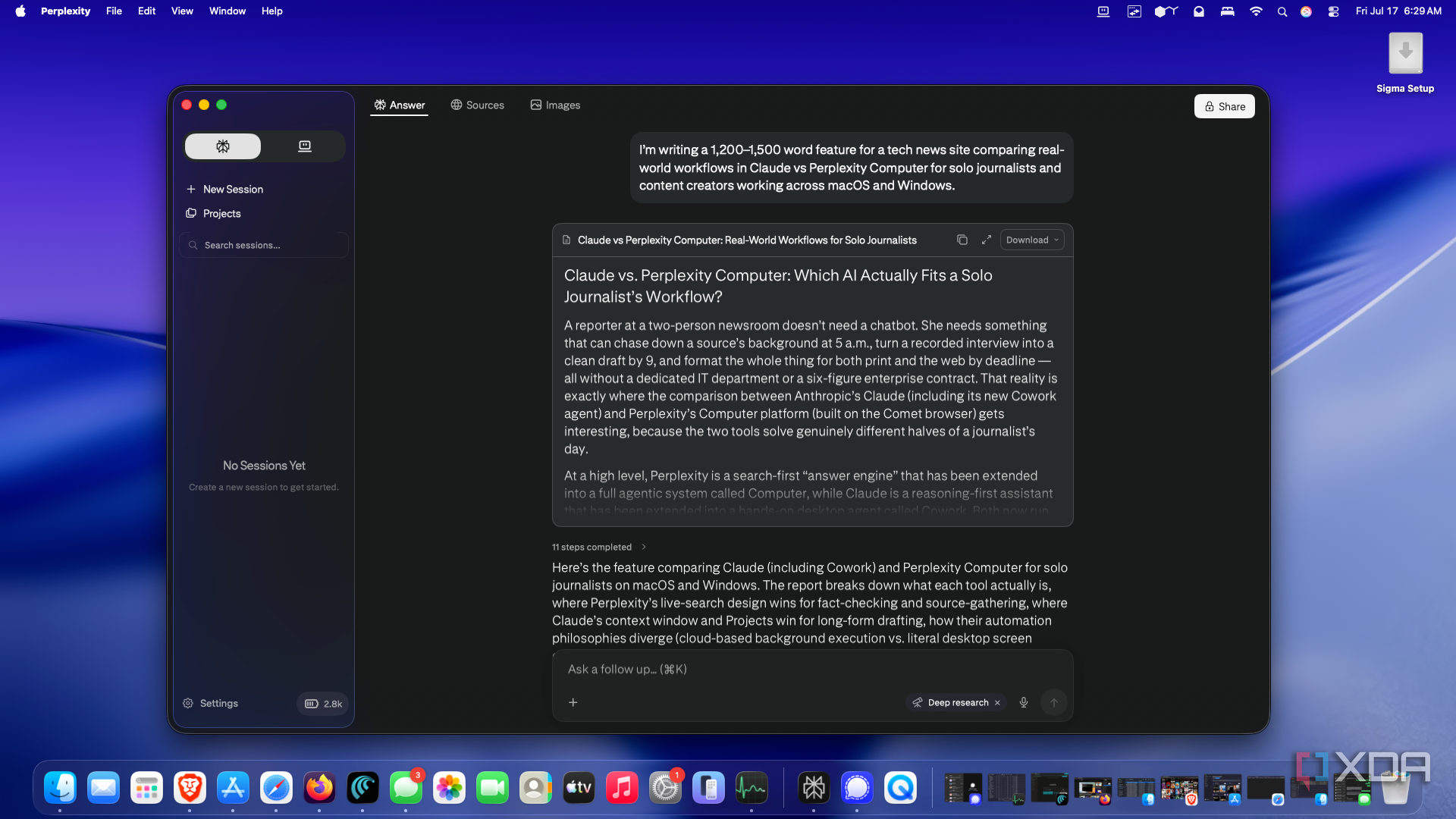Open the Apple menu
Viewport: 1456px width, 819px height.
[x=20, y=11]
